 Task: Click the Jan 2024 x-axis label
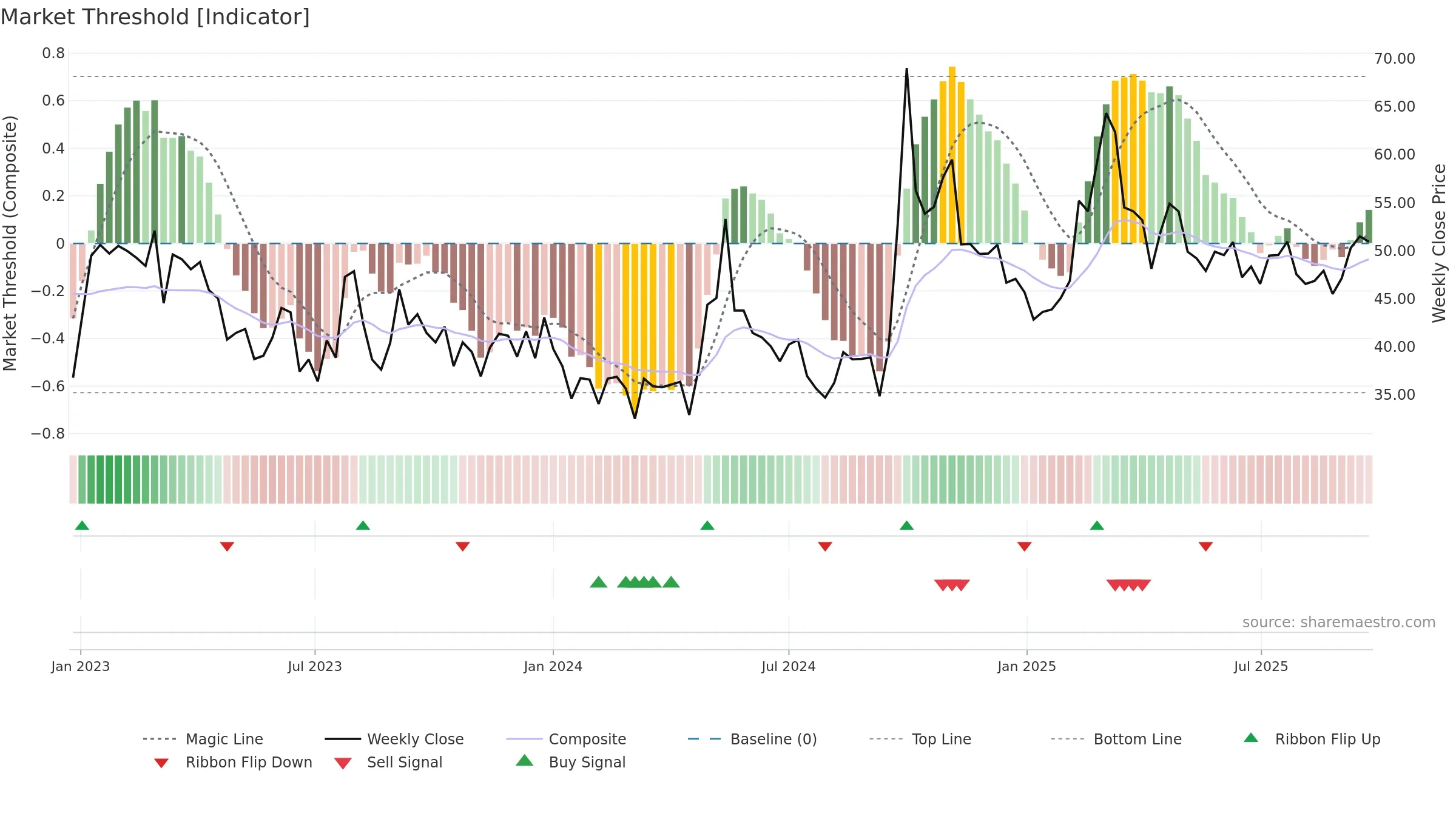[x=553, y=666]
